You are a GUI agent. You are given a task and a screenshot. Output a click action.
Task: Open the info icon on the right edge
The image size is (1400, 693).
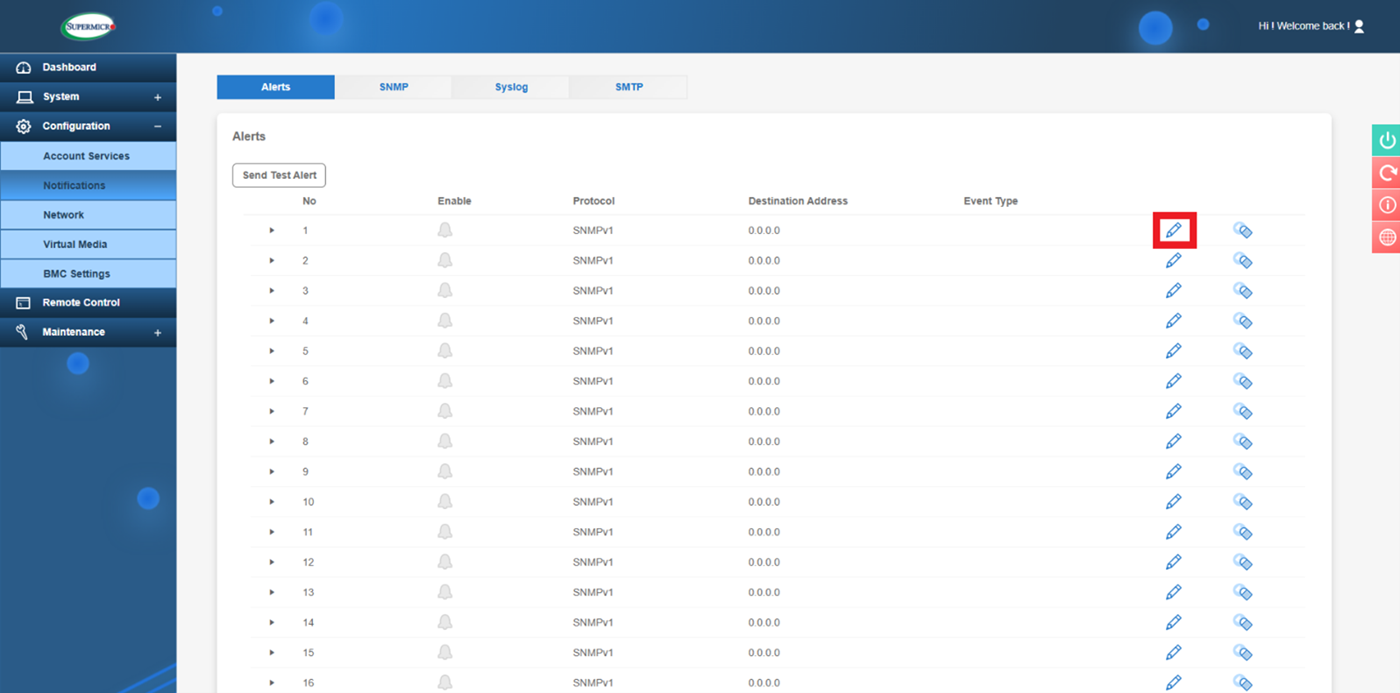point(1386,205)
